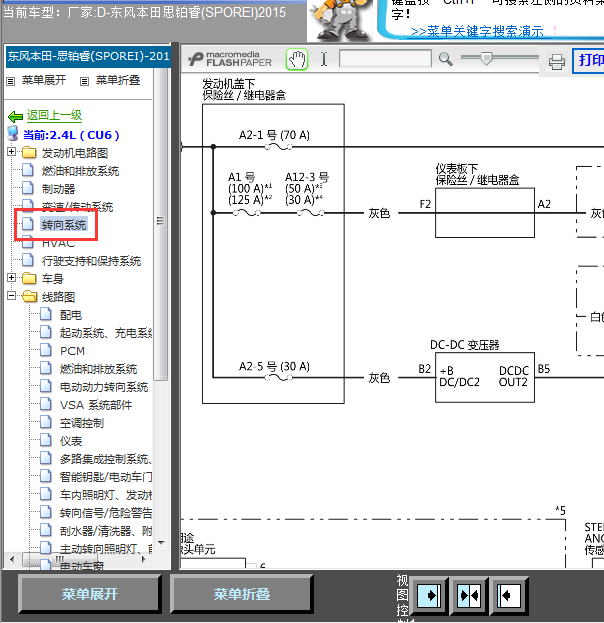The height and width of the screenshot is (623, 604).
Task: Select the 发动机电路图 folder item
Action: (75, 153)
